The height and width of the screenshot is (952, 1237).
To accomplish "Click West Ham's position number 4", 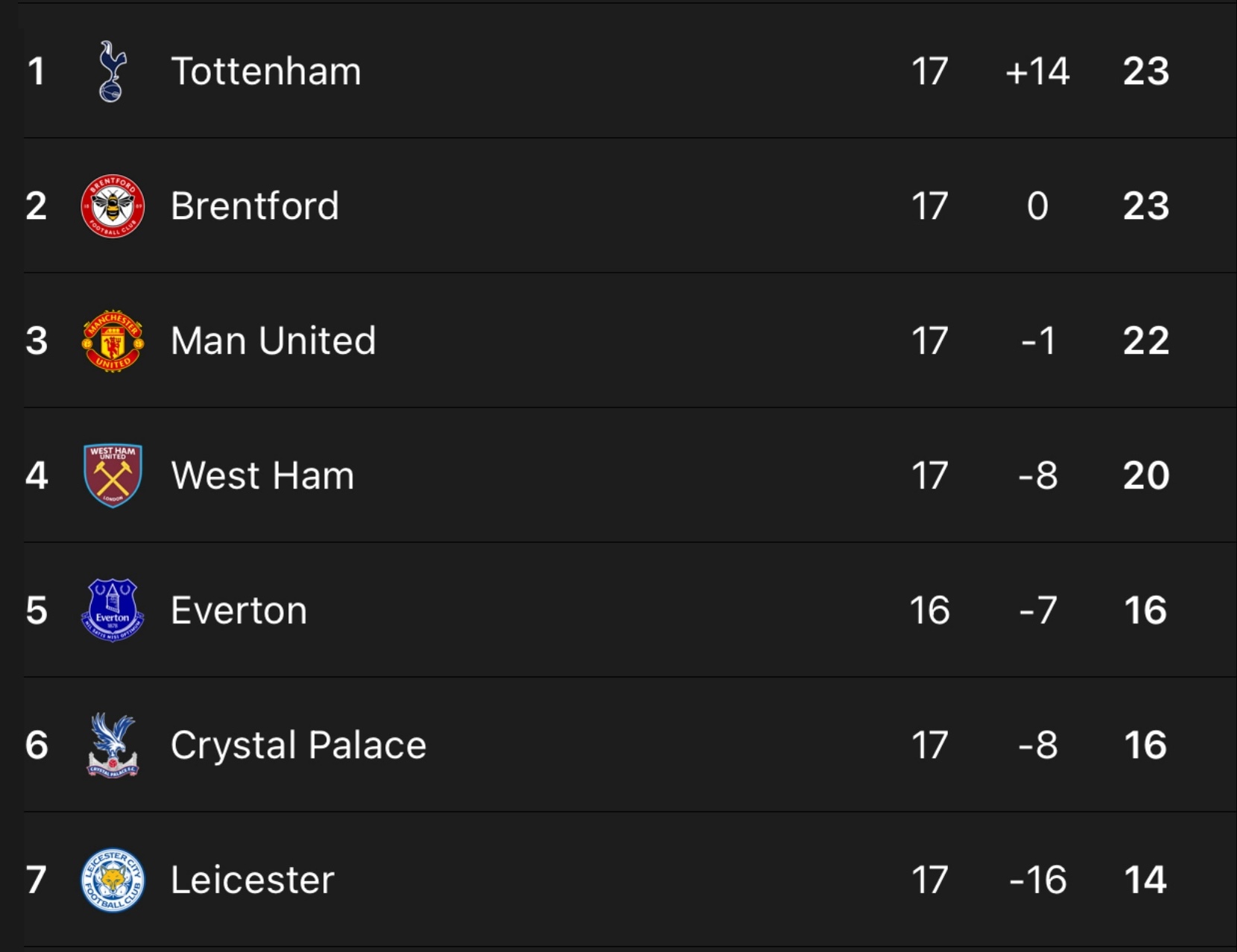I will coord(37,476).
